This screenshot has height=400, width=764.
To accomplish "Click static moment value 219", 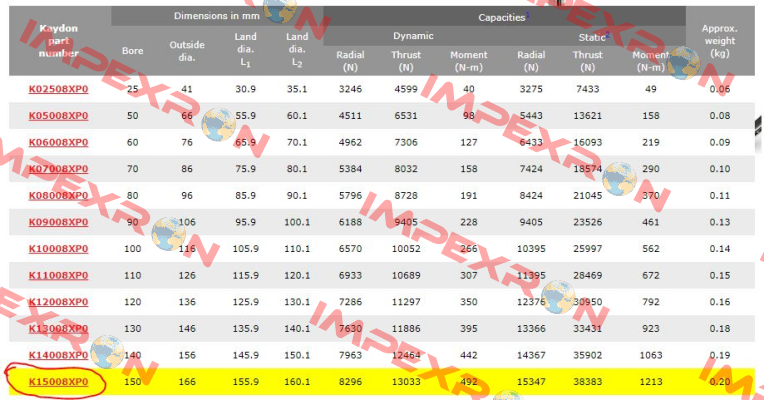I will click(x=651, y=142).
